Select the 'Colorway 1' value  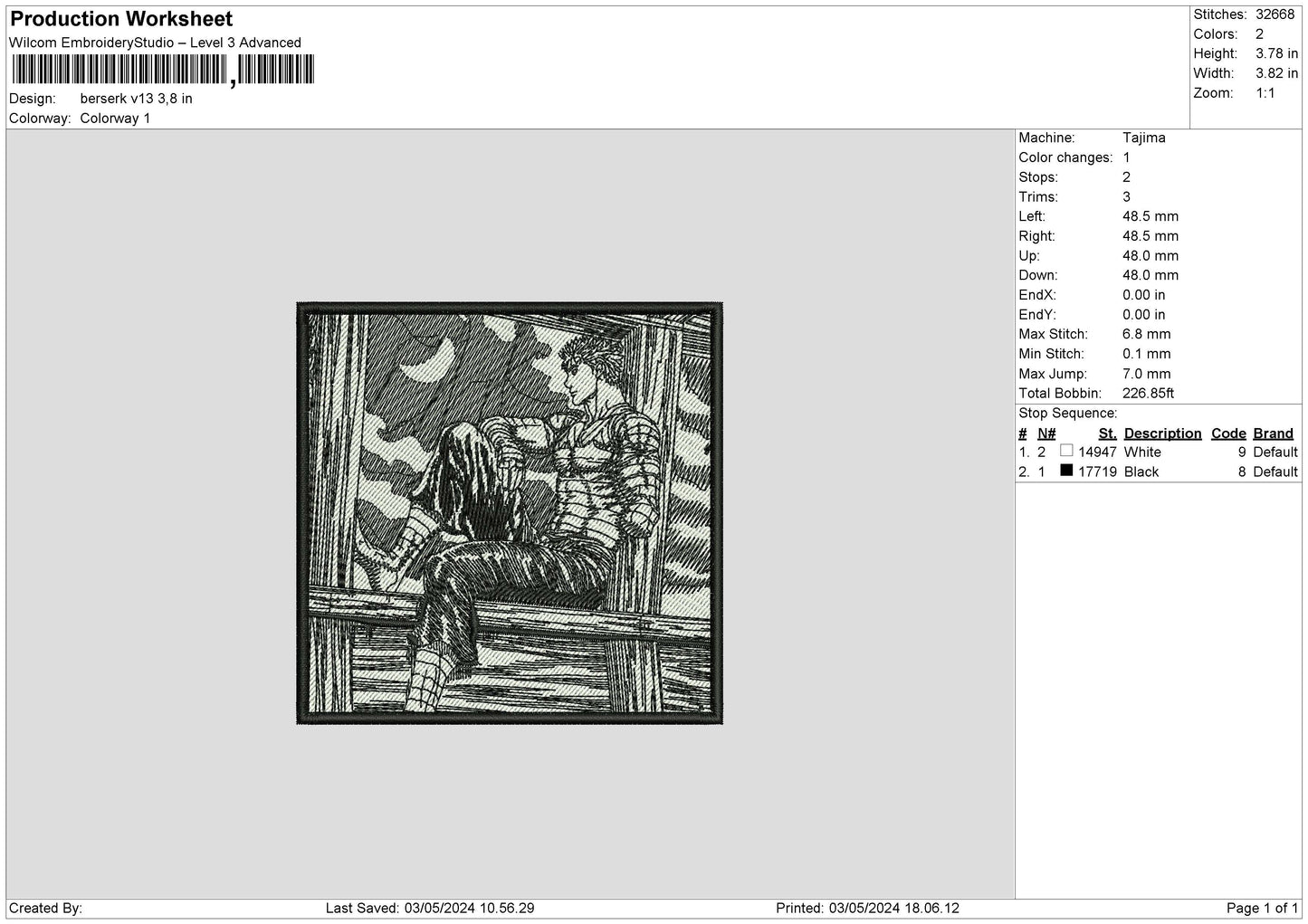point(115,119)
